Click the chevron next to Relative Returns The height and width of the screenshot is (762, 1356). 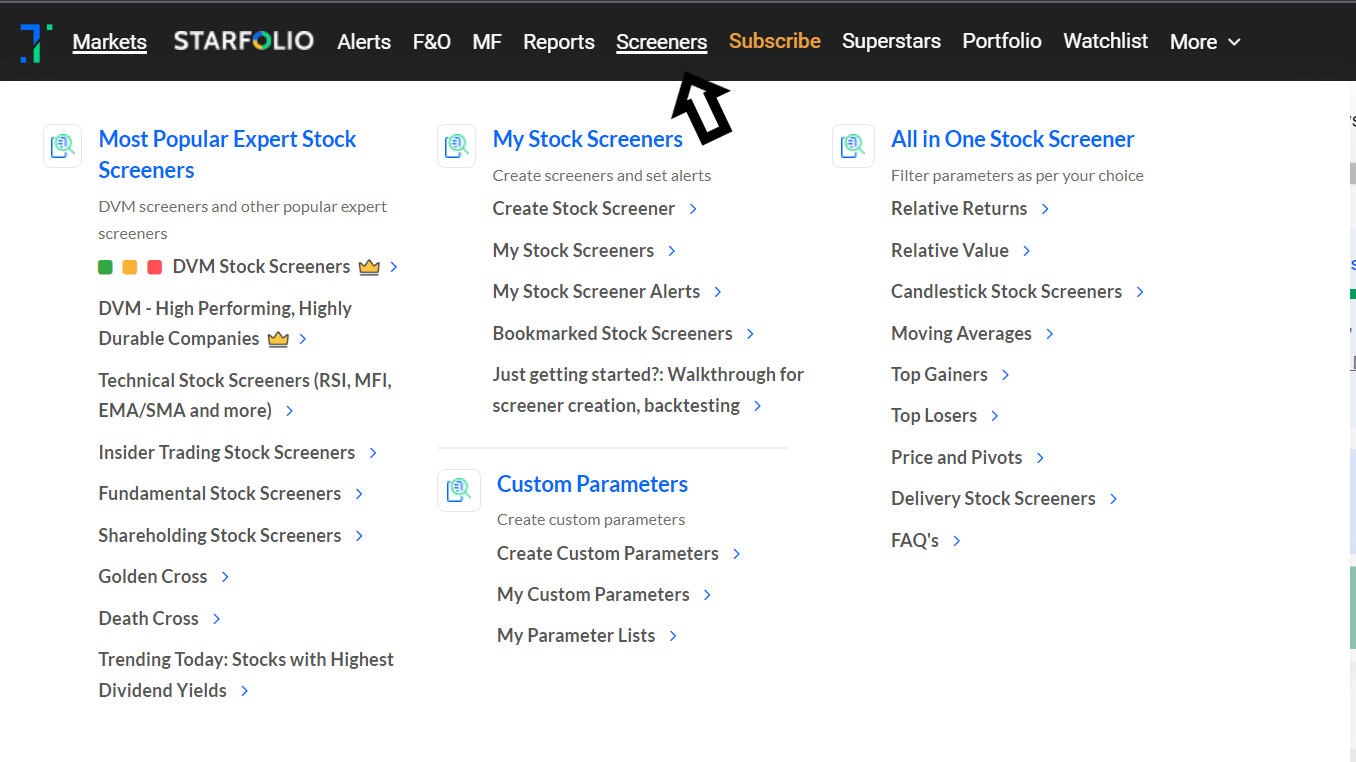click(x=1045, y=209)
